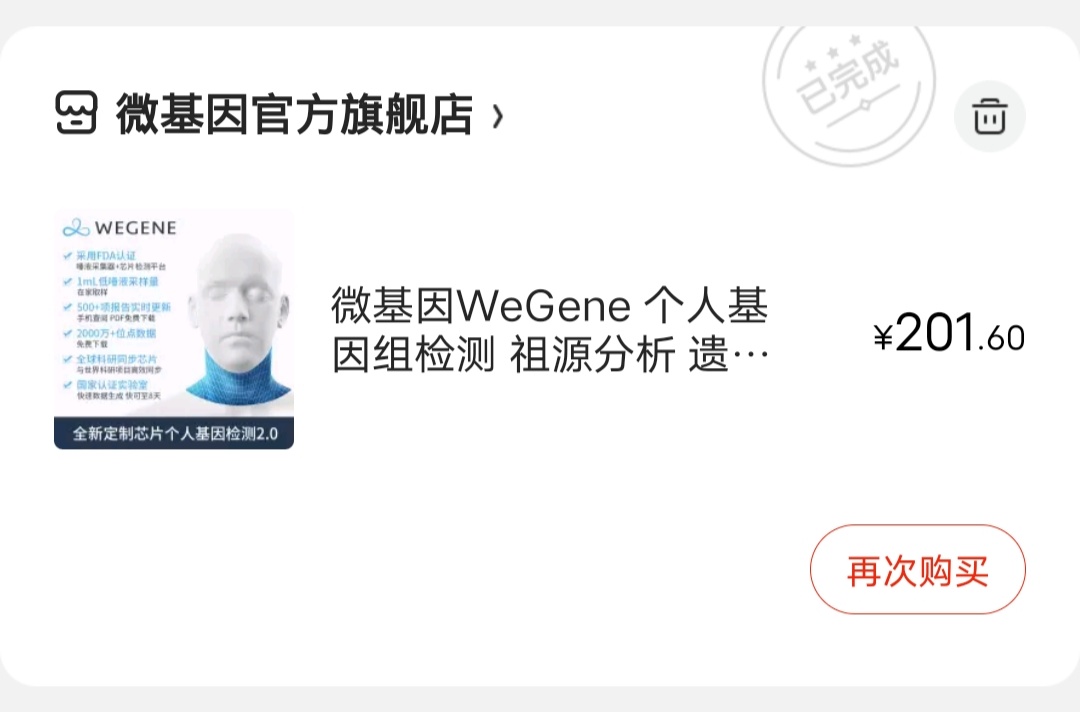Tap the chevron arrow after the store name
The image size is (1080, 712).
coord(497,116)
